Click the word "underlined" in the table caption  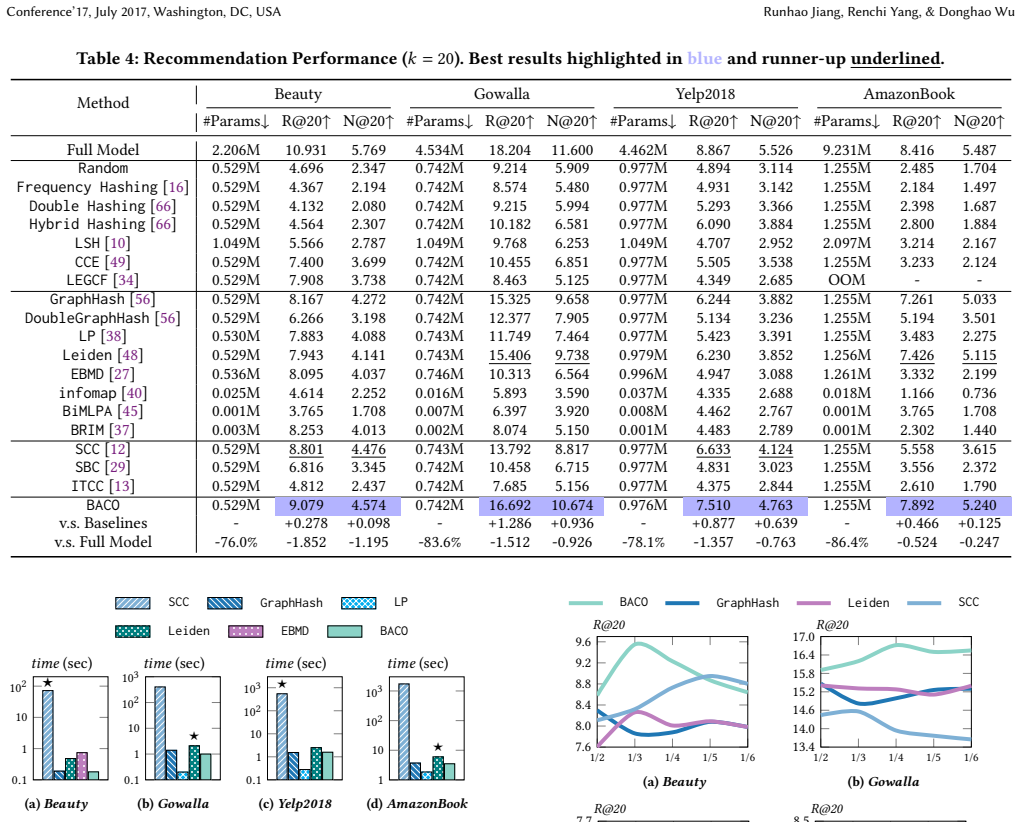tap(895, 59)
